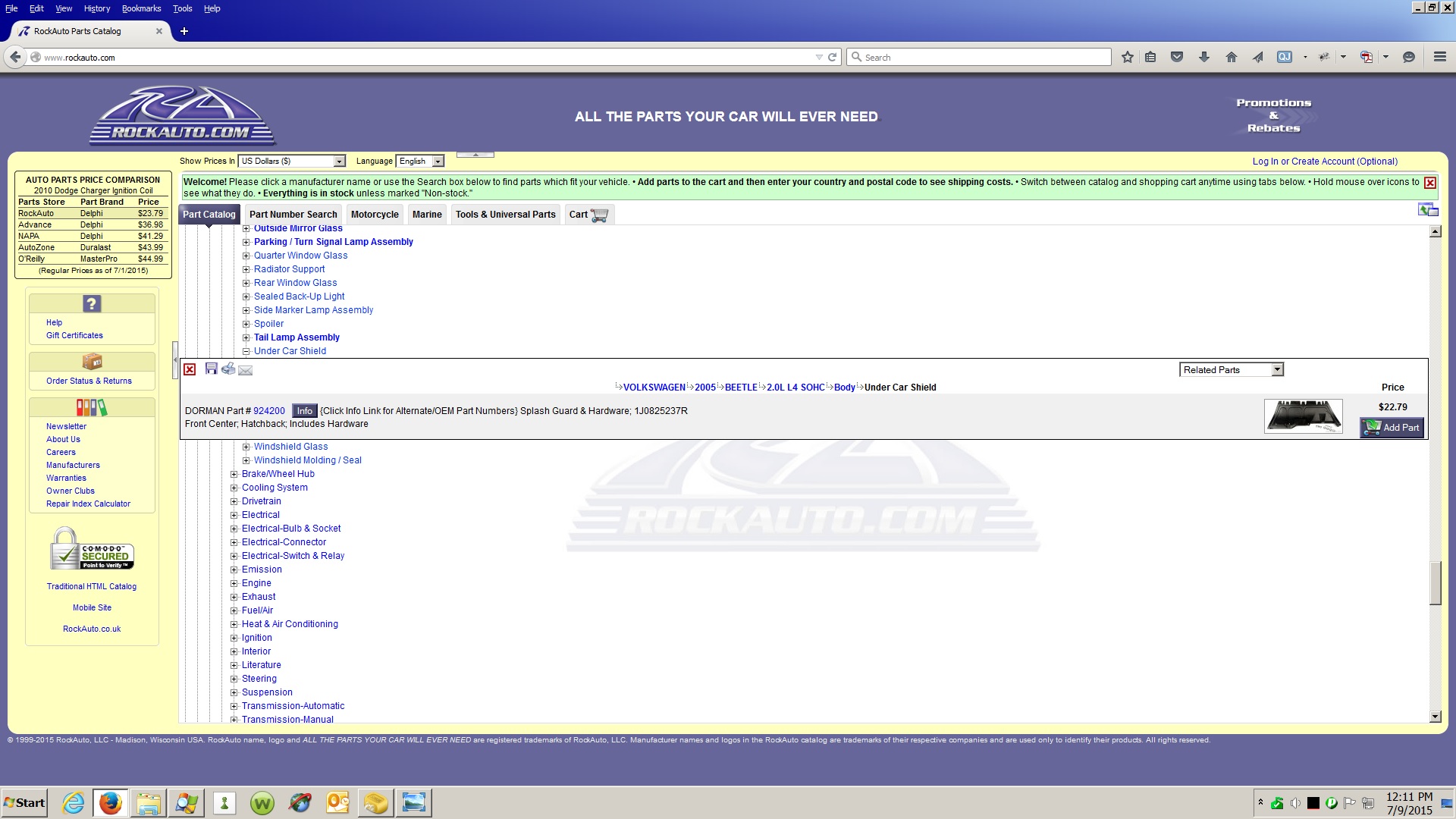Click the email listing envelope icon
1456x819 pixels.
point(245,370)
